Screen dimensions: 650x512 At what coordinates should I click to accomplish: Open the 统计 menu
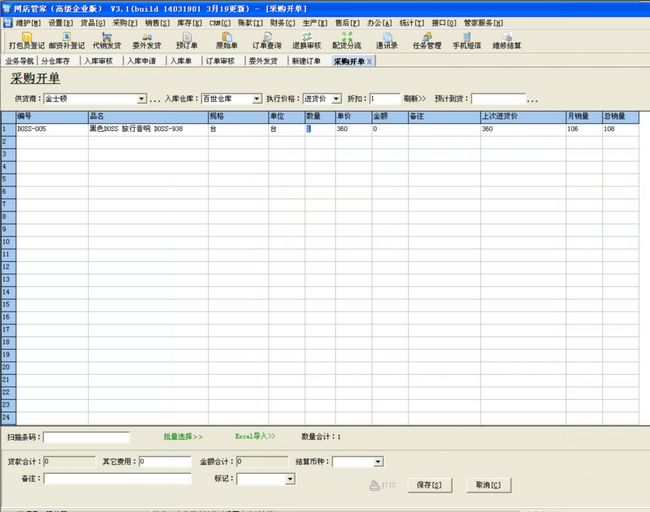pos(412,23)
